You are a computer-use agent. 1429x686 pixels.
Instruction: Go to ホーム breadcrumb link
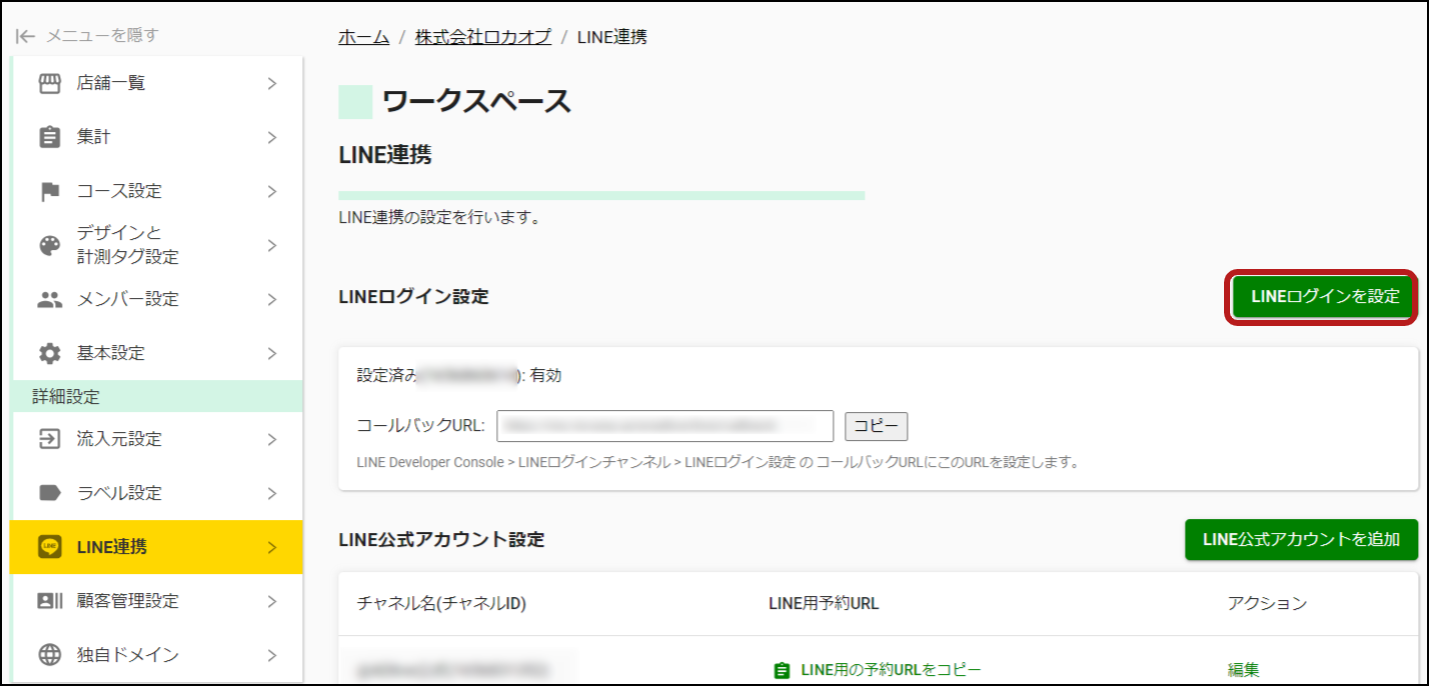click(x=364, y=37)
